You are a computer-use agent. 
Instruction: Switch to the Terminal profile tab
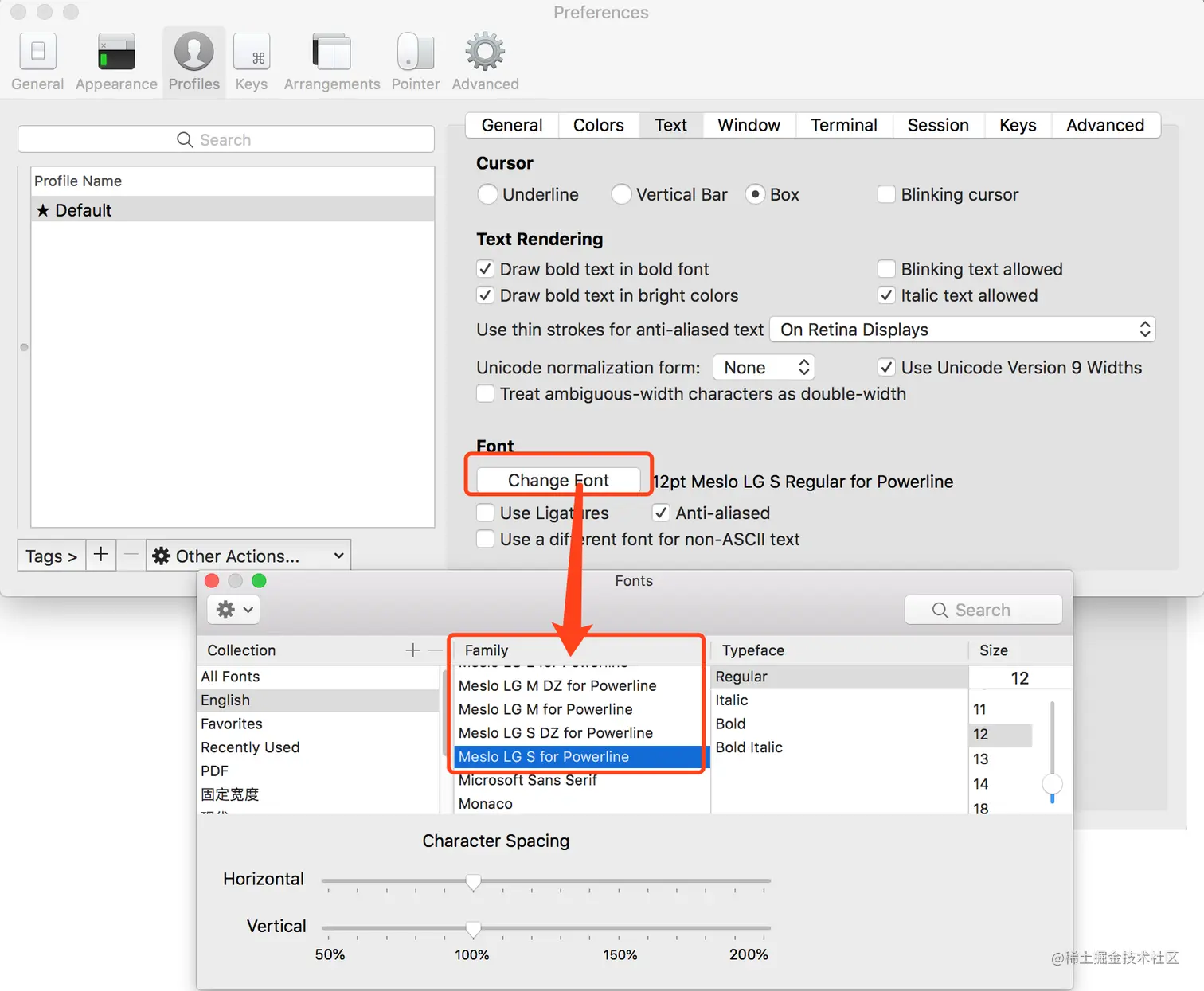coord(844,125)
